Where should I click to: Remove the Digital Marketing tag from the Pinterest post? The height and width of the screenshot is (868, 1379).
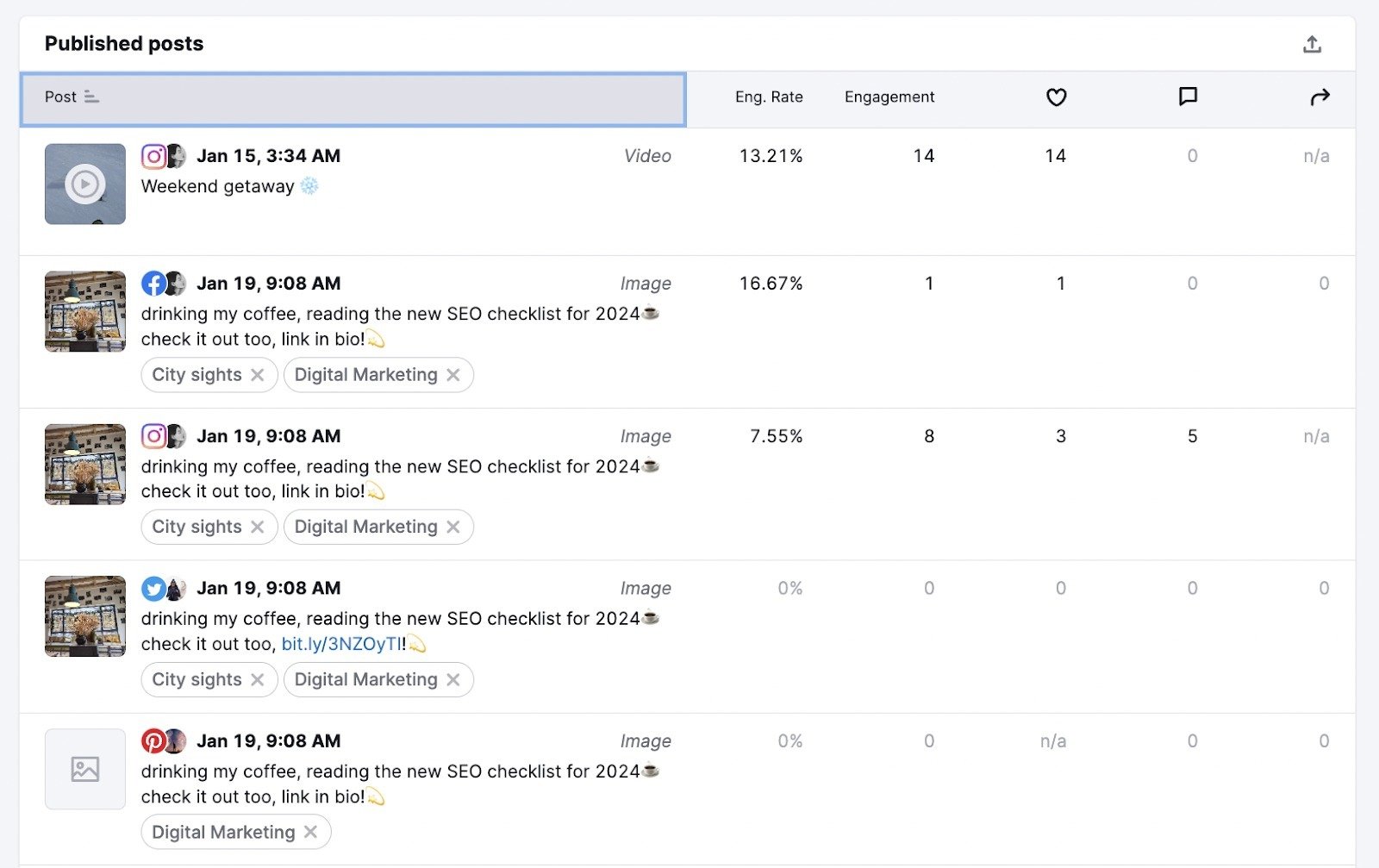click(311, 831)
